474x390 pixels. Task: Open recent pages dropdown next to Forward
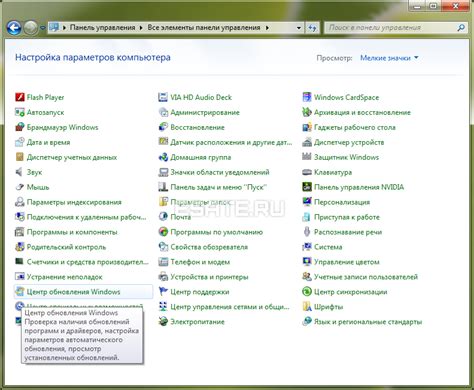coord(43,28)
